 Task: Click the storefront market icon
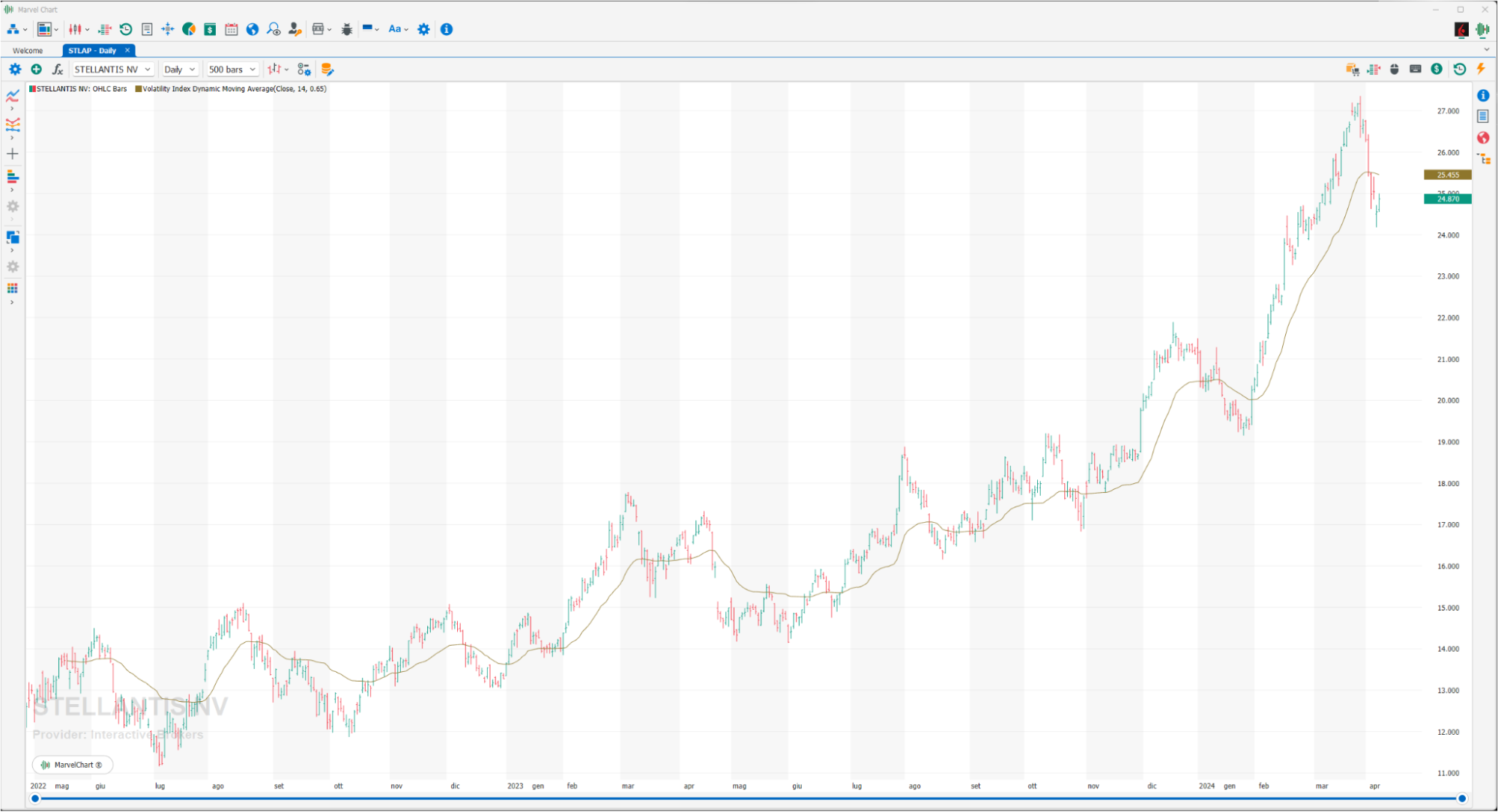tap(318, 29)
